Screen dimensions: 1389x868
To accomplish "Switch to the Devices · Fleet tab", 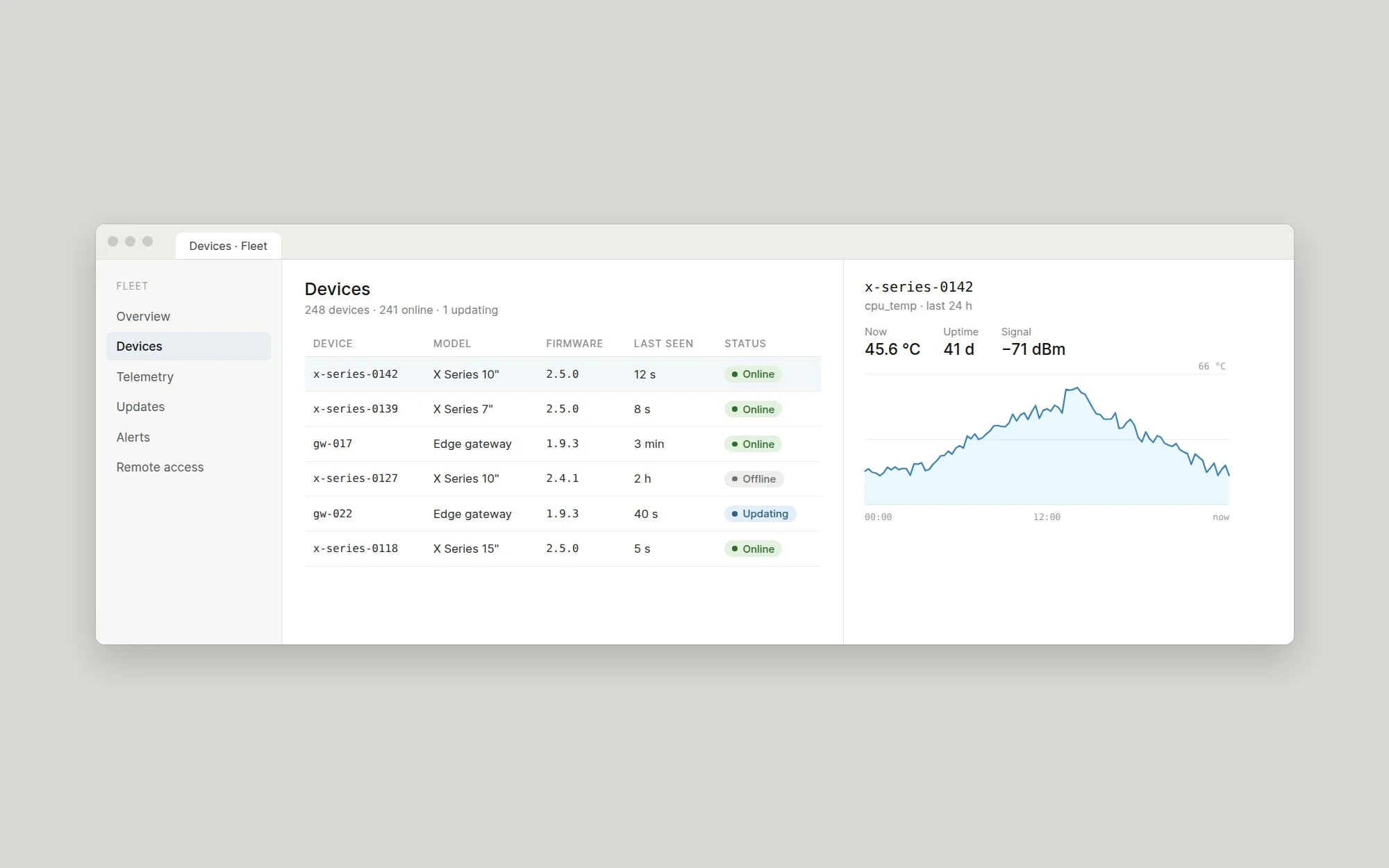I will [x=228, y=246].
